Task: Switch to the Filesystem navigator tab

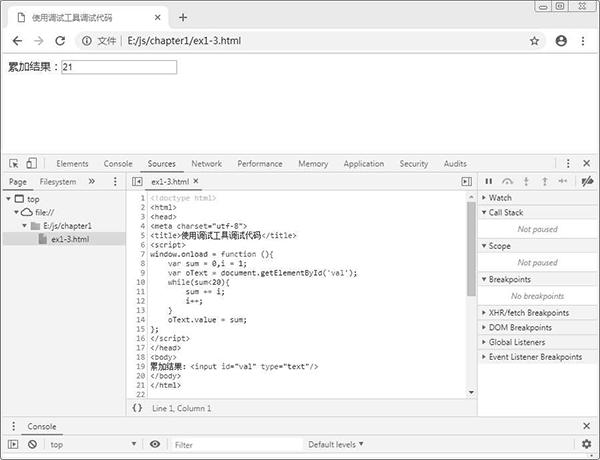Action: pyautogui.click(x=58, y=182)
